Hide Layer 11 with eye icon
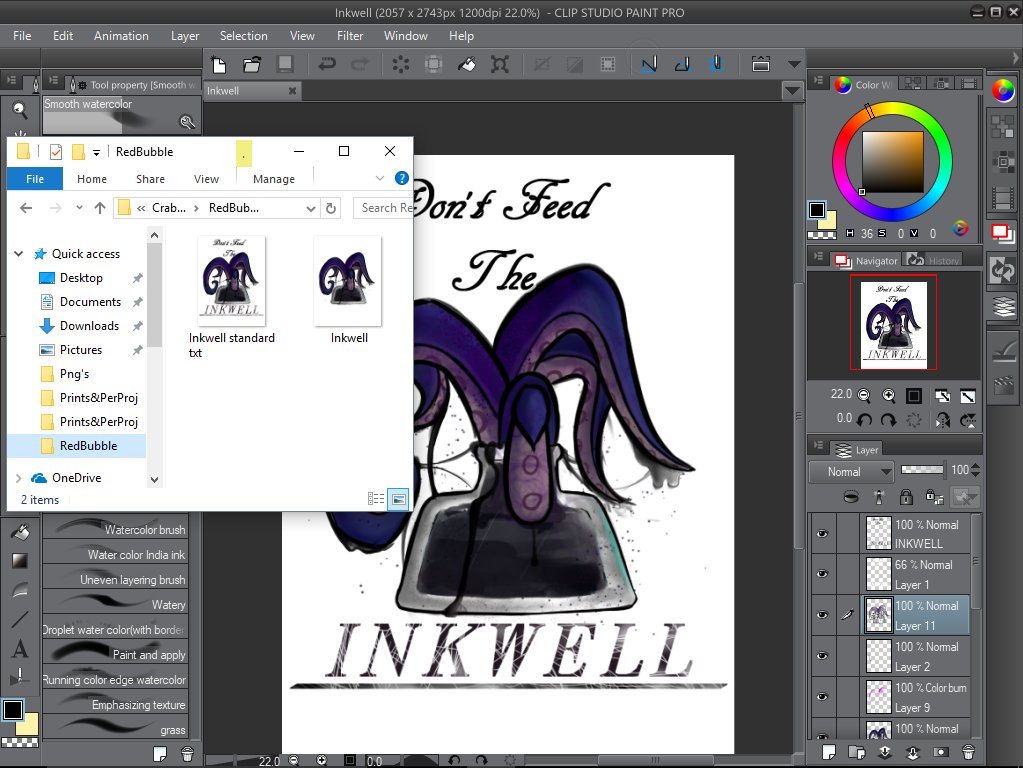This screenshot has width=1023, height=768. pyautogui.click(x=822, y=615)
